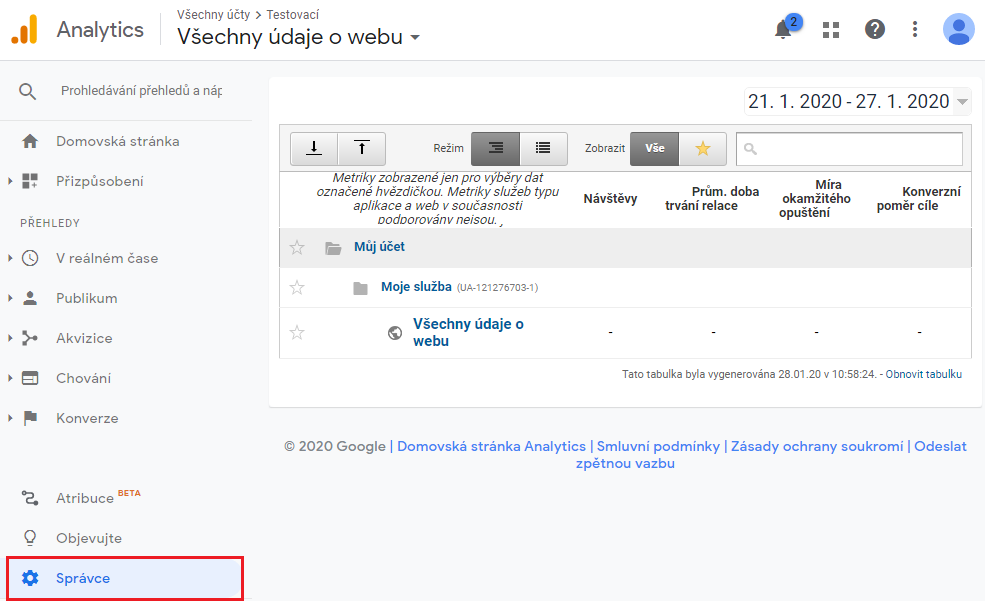The width and height of the screenshot is (985, 601).
Task: Click the Publikum person icon
Action: 30,298
